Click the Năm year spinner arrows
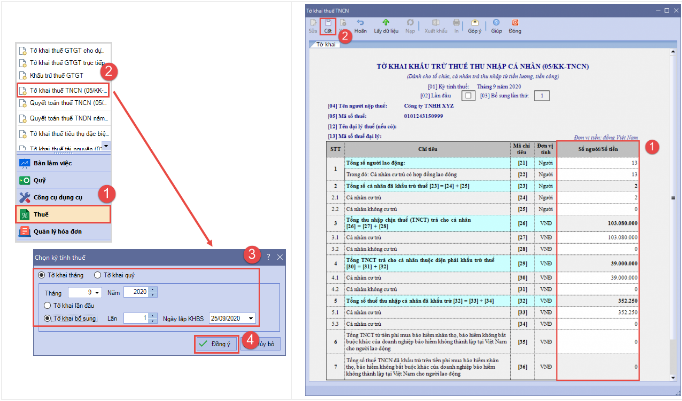The image size is (682, 401). click(153, 292)
